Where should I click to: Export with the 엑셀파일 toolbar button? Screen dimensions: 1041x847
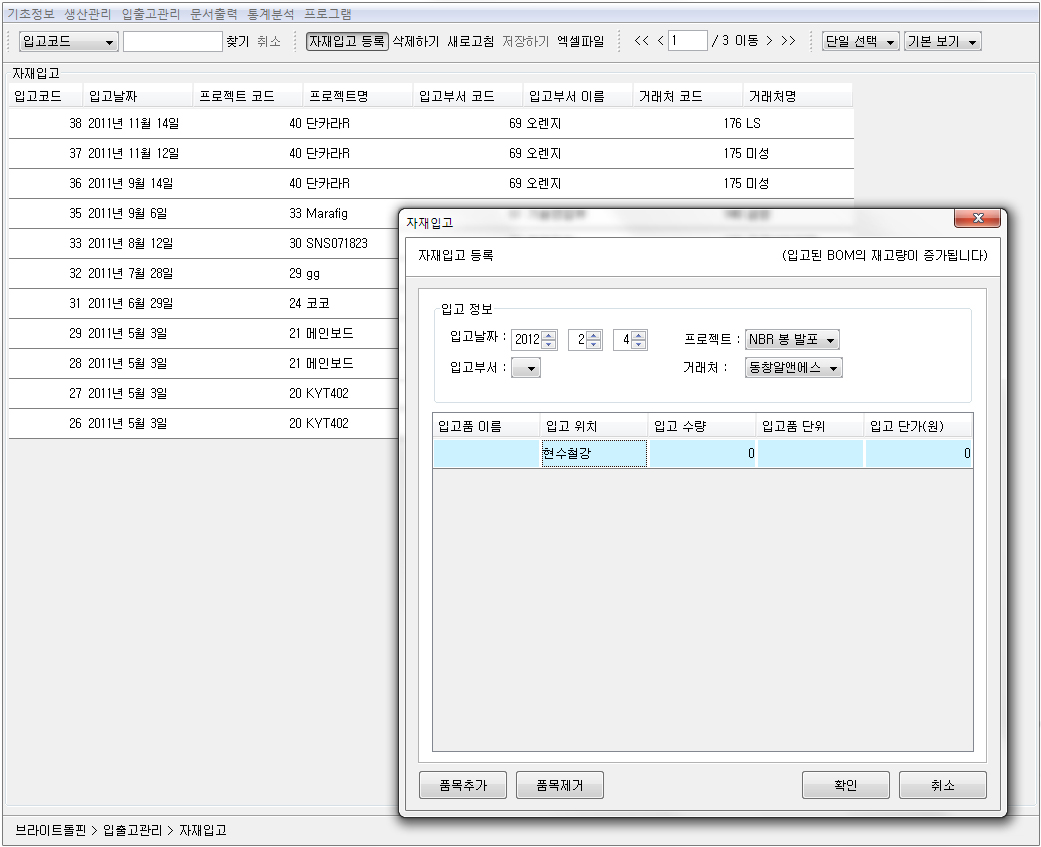pyautogui.click(x=580, y=41)
